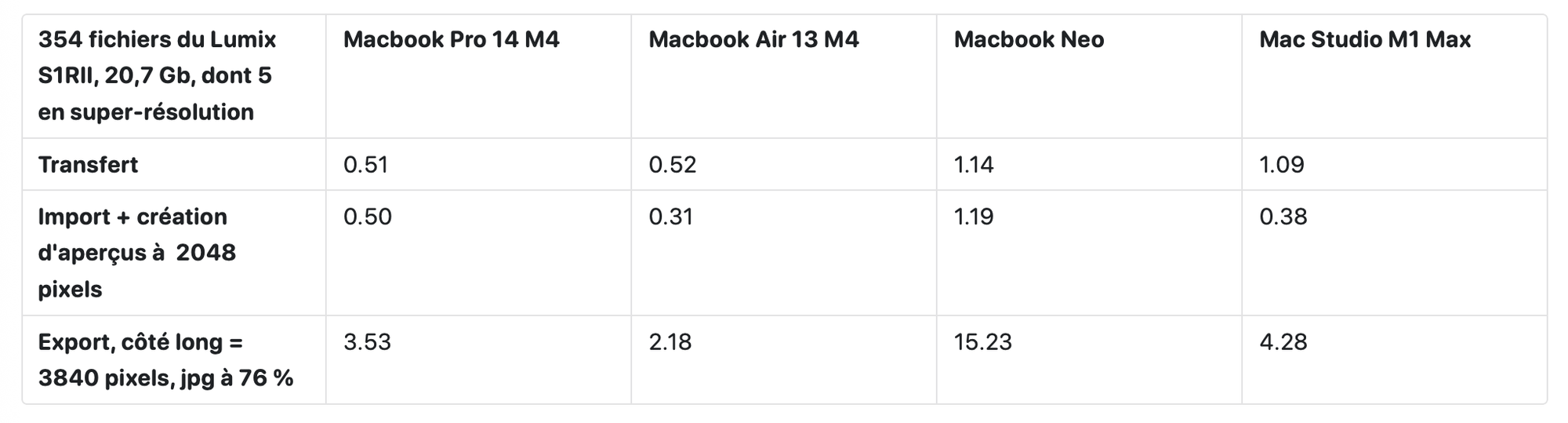
Task: Select the Transfert row label
Action: pos(88,165)
